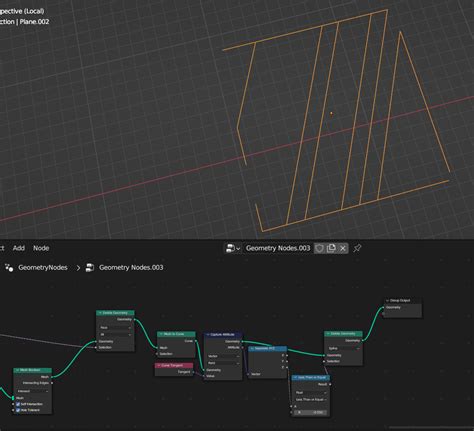Edit the Geometry Nodes.003 name field
The width and height of the screenshot is (474, 431).
(x=278, y=248)
